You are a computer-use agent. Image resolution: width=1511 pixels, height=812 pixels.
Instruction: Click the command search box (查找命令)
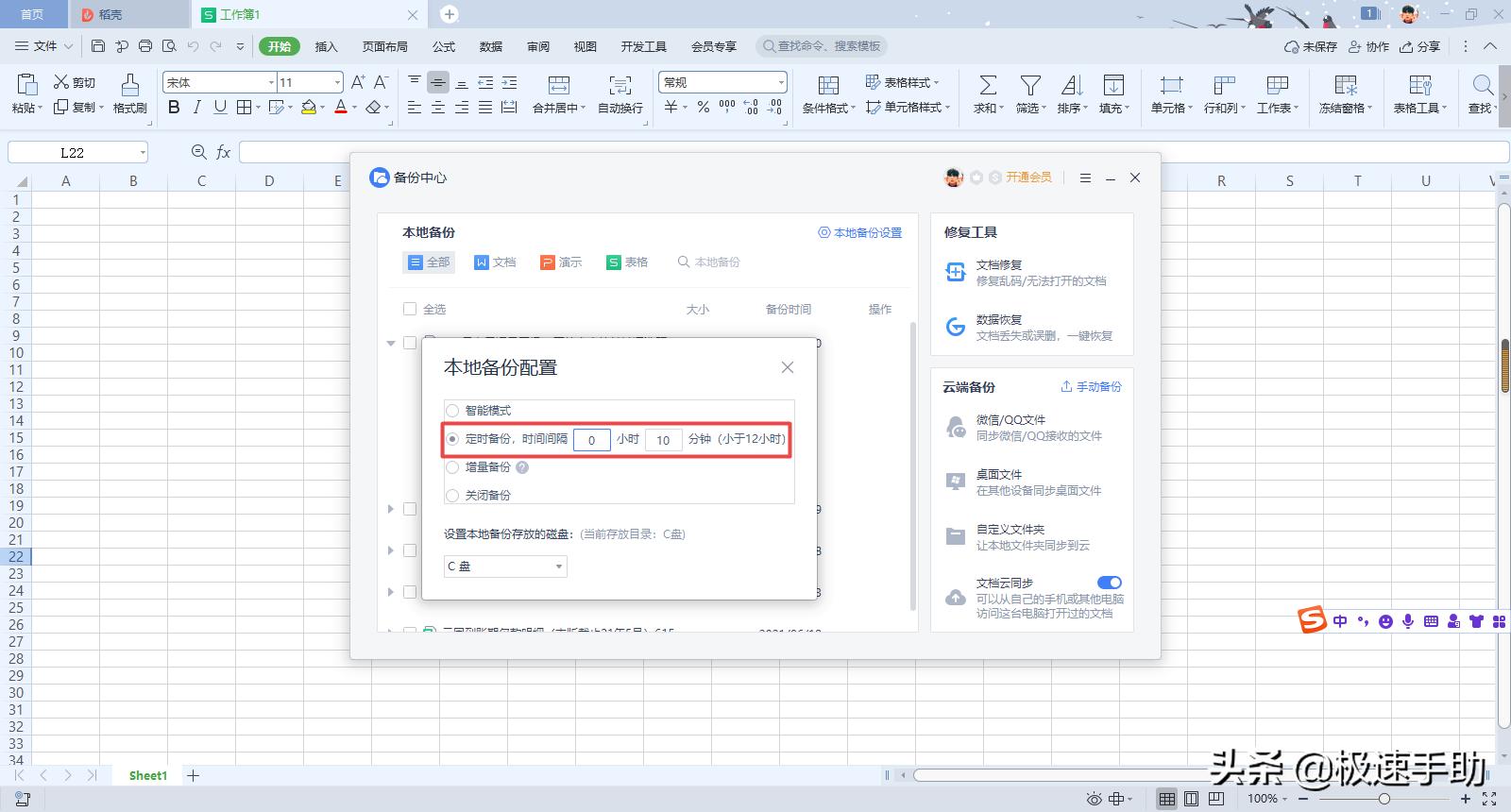(x=822, y=46)
